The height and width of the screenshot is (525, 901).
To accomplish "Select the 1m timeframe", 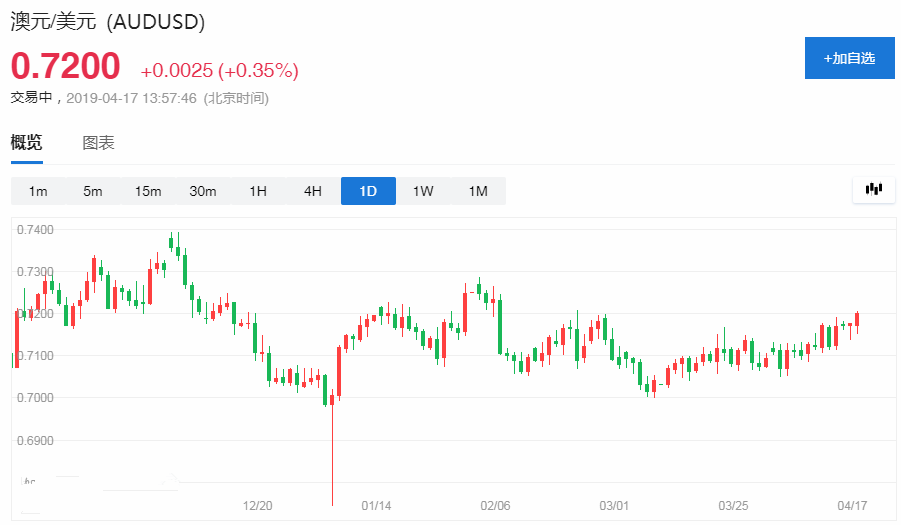I will coord(38,191).
